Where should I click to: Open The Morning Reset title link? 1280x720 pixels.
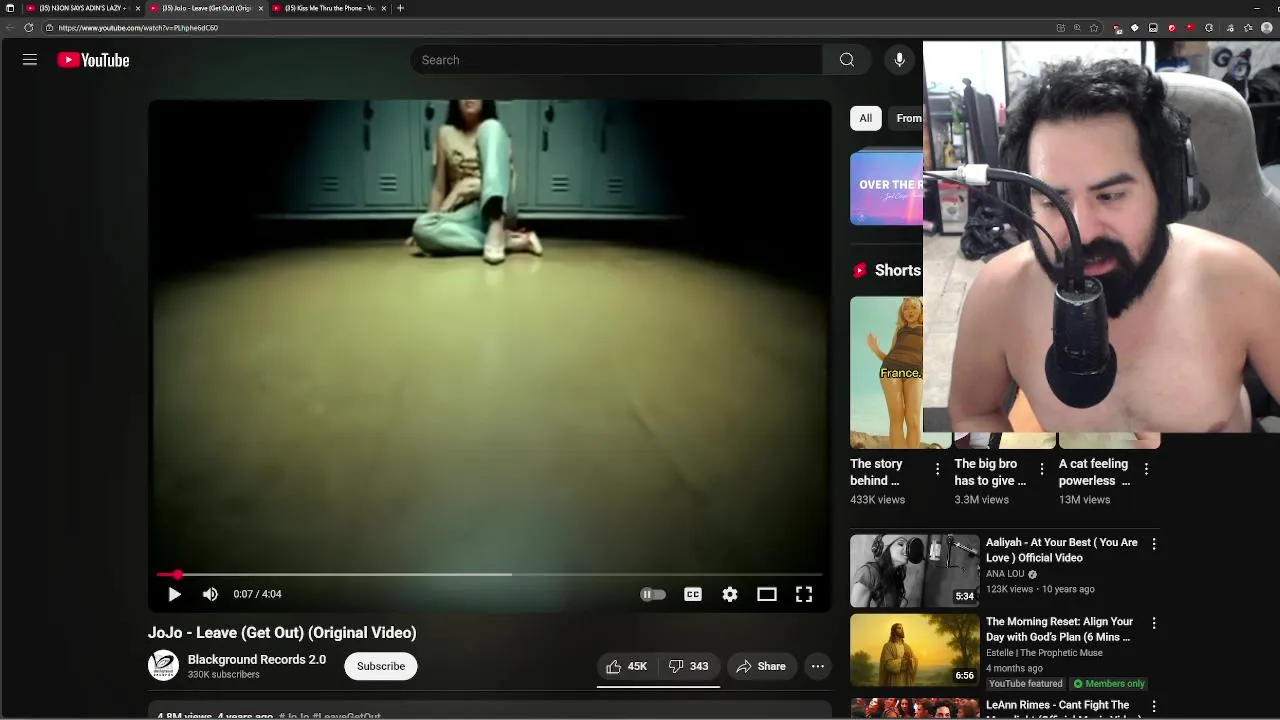tap(1060, 629)
